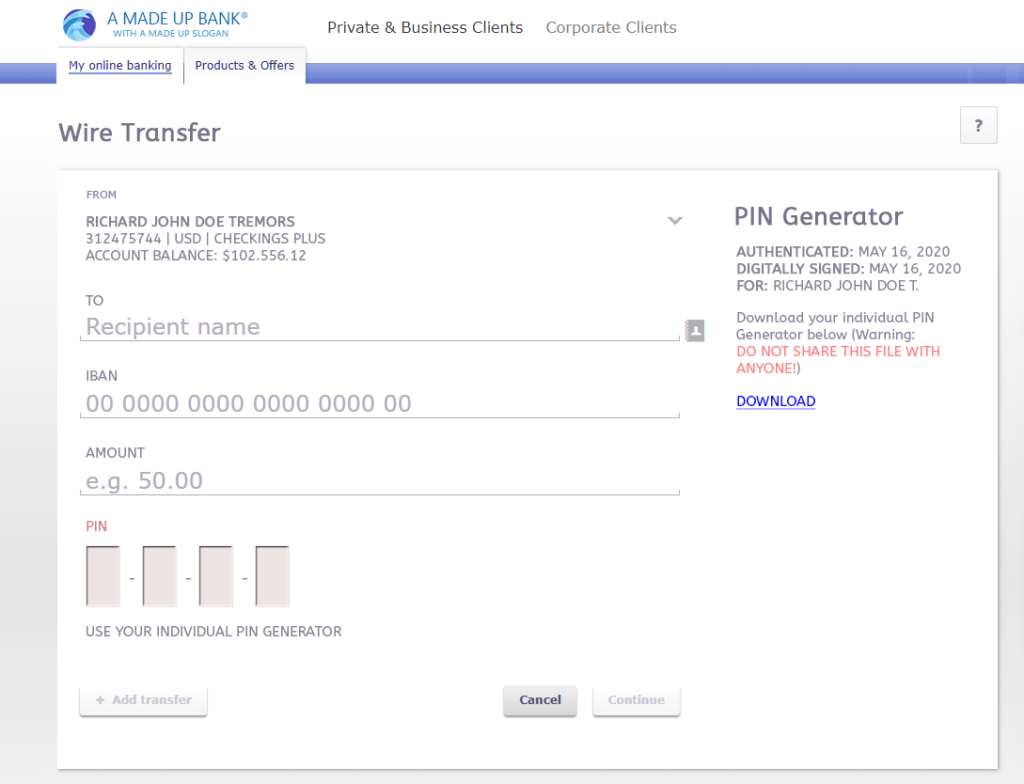The width and height of the screenshot is (1024, 784).
Task: Click the help question mark icon
Action: coord(978,124)
